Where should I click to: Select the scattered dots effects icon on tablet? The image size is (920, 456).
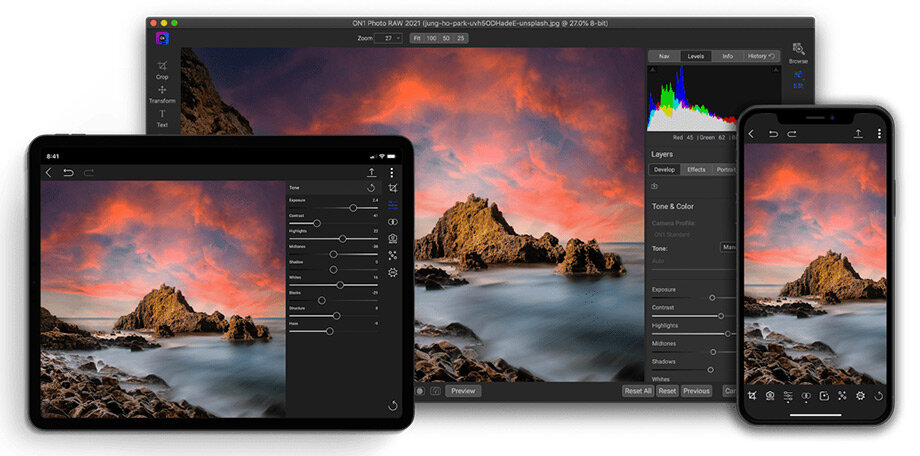(x=393, y=255)
